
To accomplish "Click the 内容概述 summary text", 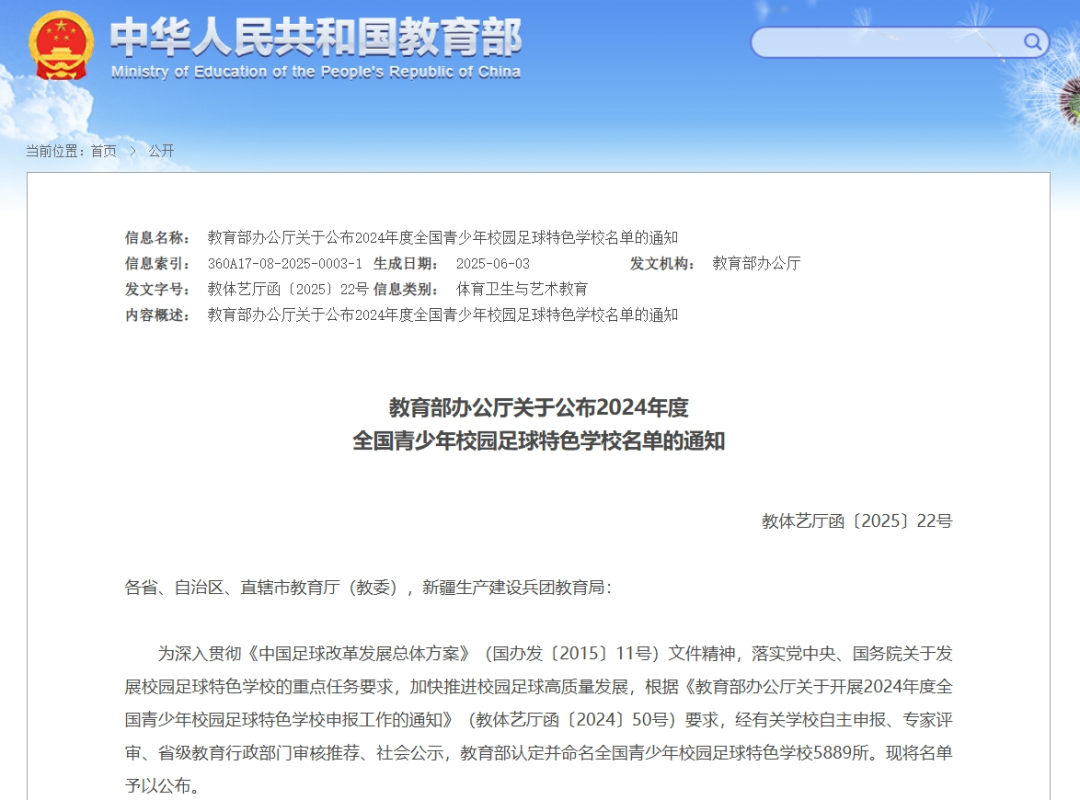I will 442,315.
